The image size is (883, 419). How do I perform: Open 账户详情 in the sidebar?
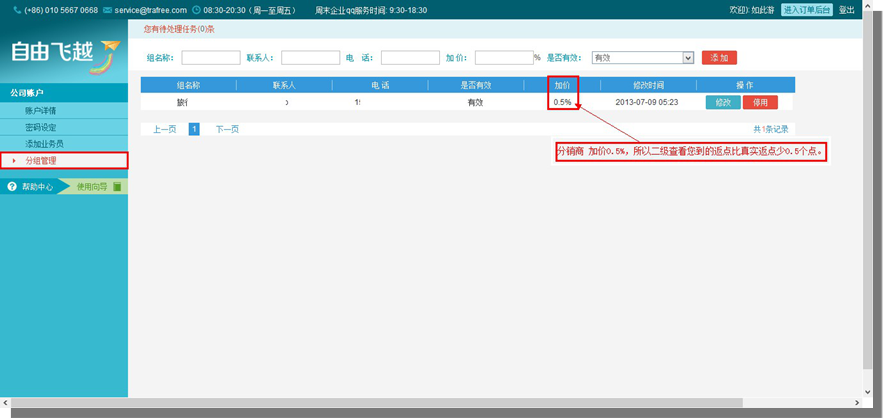tap(40, 110)
